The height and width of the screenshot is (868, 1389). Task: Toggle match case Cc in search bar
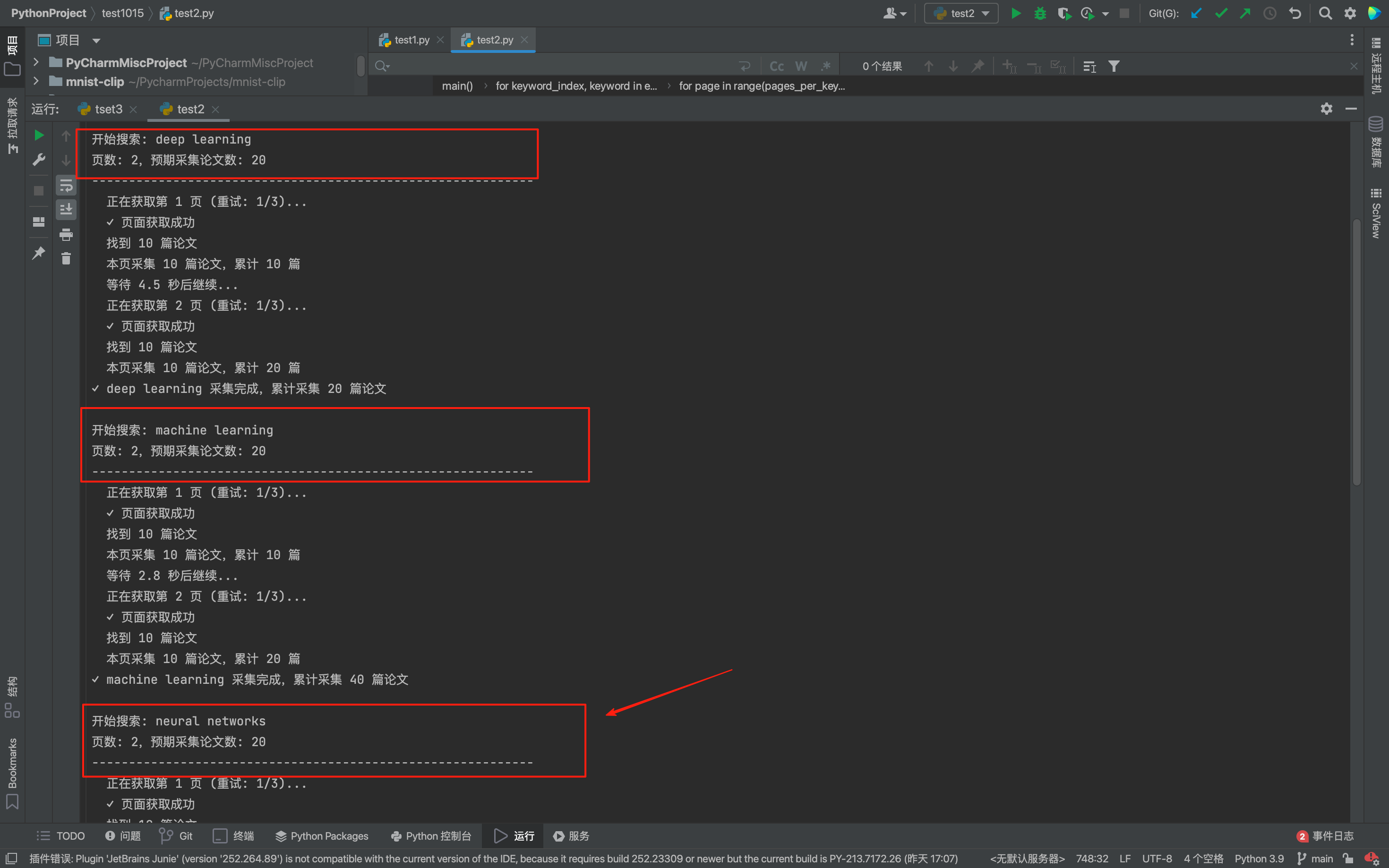coord(776,67)
